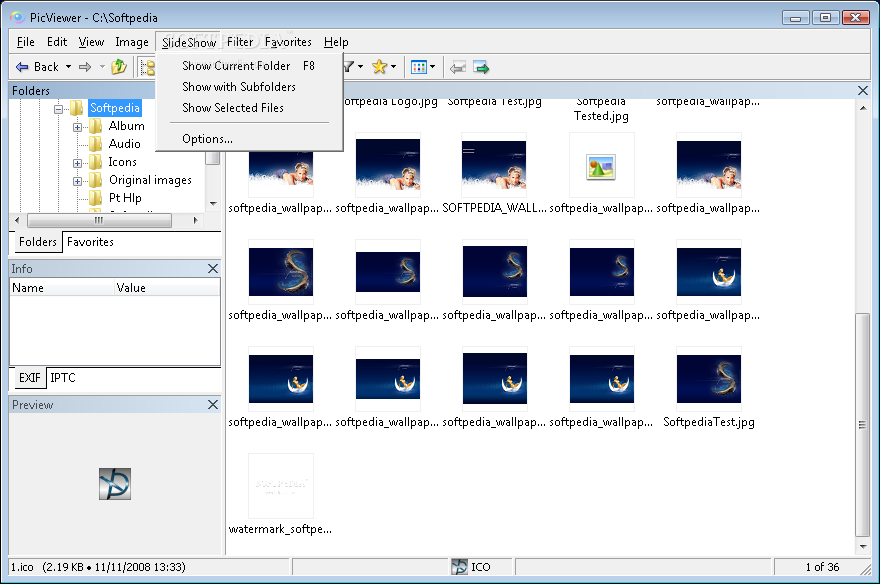
Task: Go up one folder level icon
Action: click(x=118, y=67)
